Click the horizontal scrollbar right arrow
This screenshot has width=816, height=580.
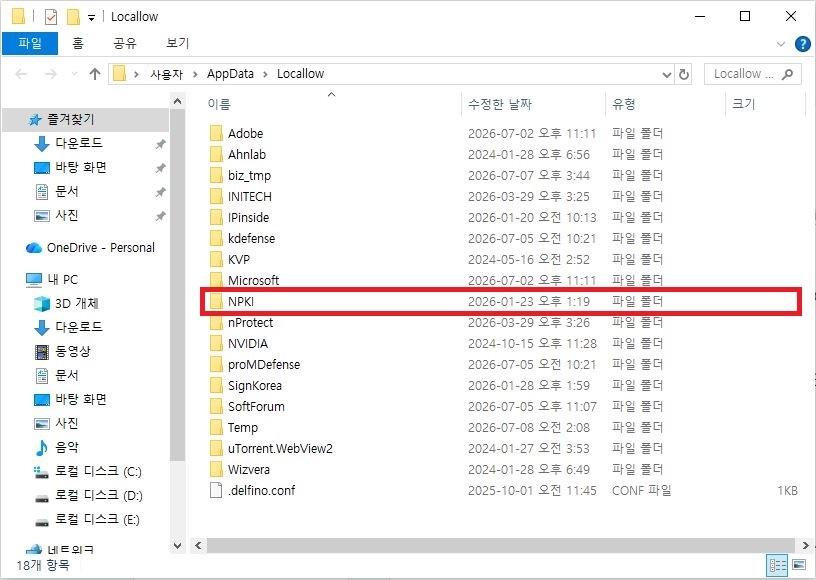pos(806,546)
